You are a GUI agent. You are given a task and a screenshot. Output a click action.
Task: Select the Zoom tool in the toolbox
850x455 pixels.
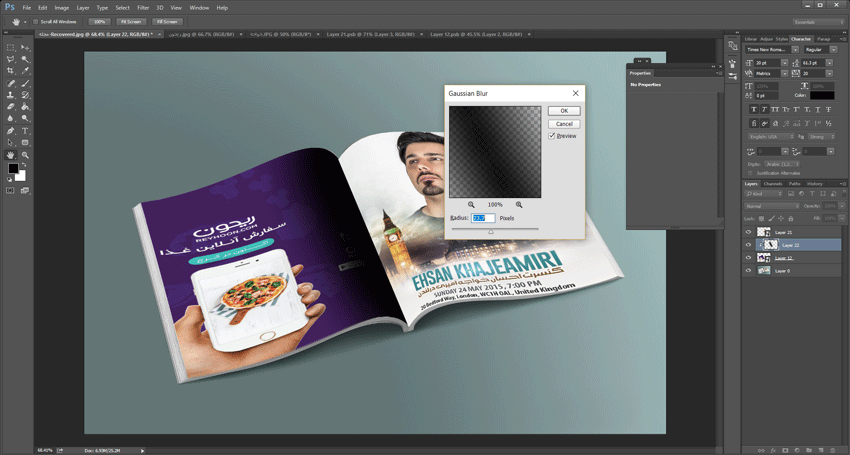(x=25, y=155)
